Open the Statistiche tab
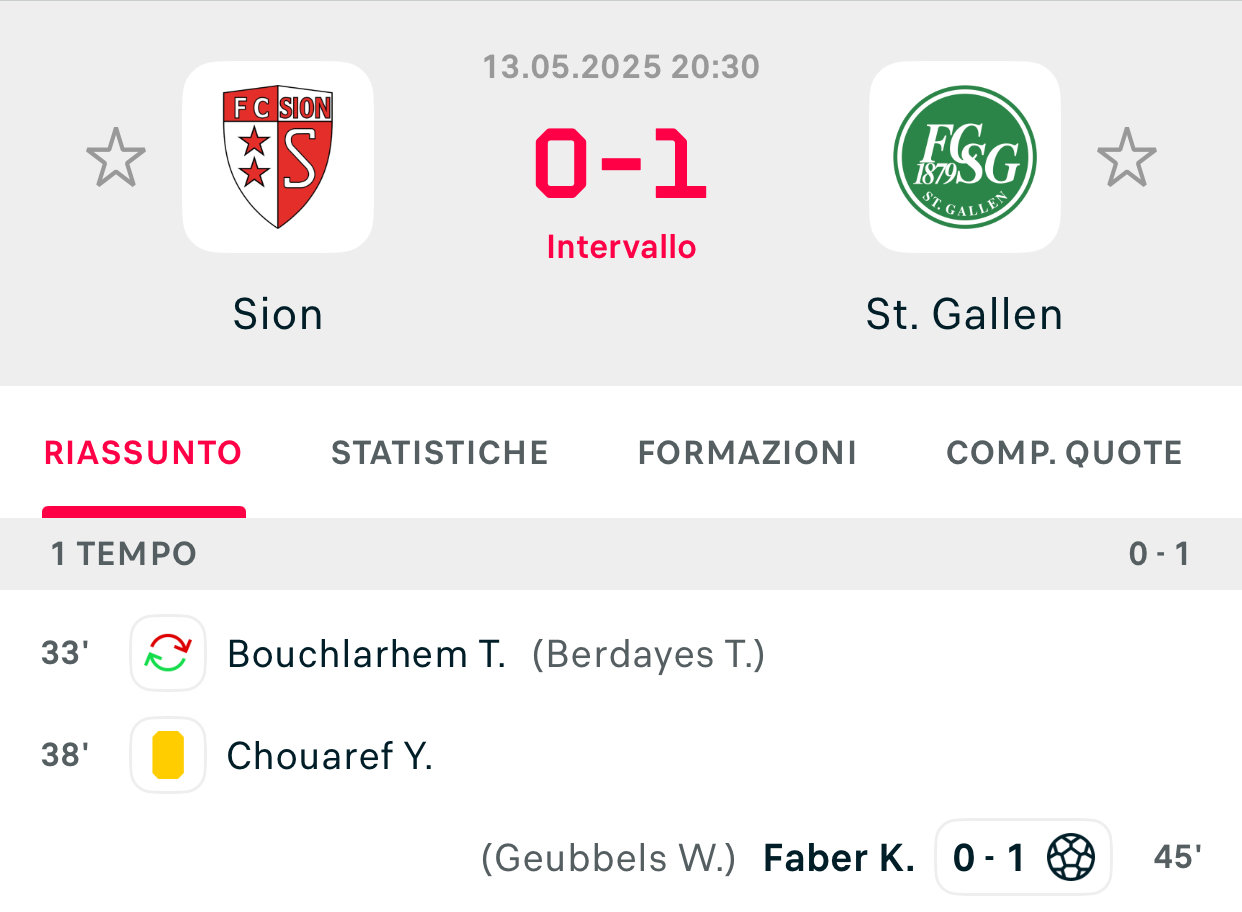 click(x=440, y=453)
